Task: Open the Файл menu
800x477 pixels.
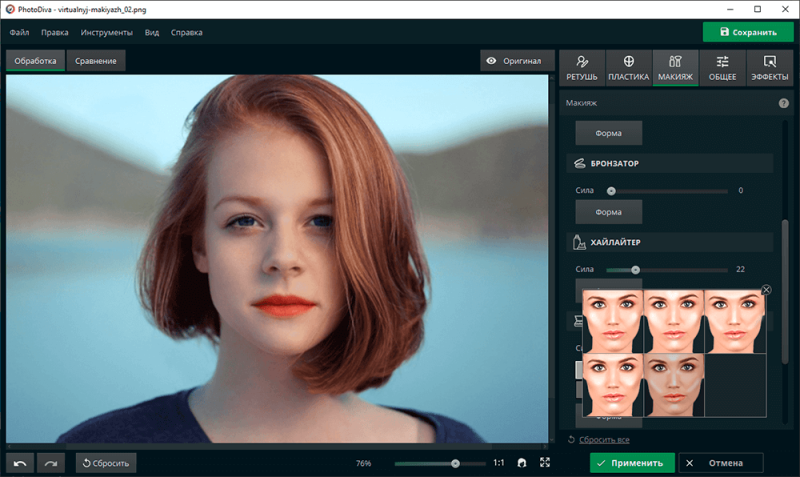Action: [19, 32]
